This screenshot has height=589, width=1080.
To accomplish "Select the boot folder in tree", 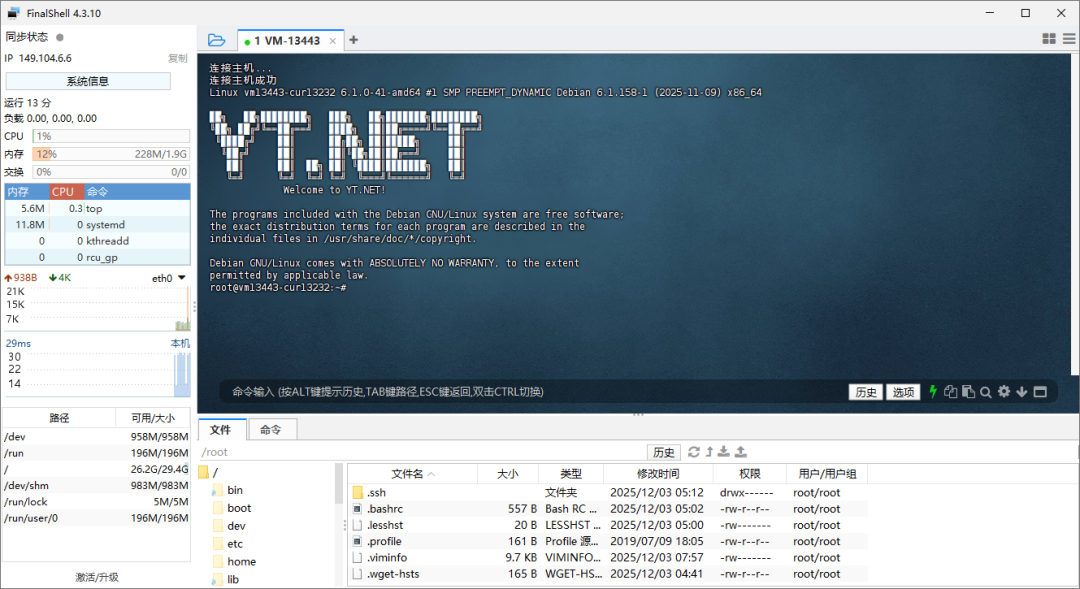I will click(x=232, y=508).
